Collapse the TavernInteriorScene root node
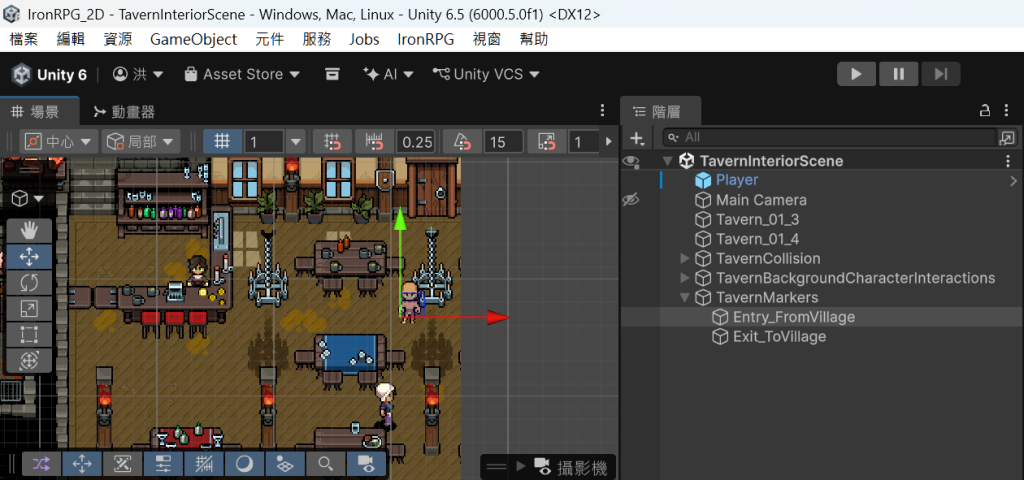 pyautogui.click(x=667, y=161)
